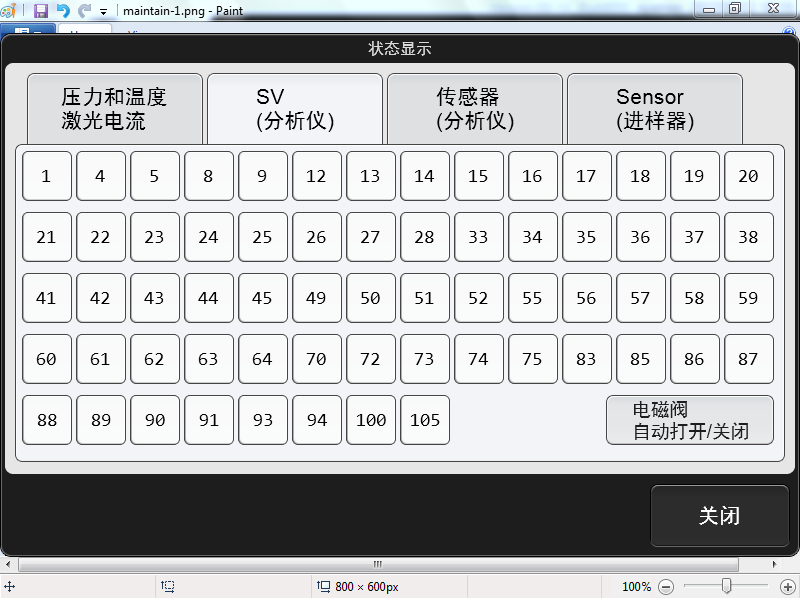
Task: Click the zoom slider handle
Action: click(x=727, y=587)
